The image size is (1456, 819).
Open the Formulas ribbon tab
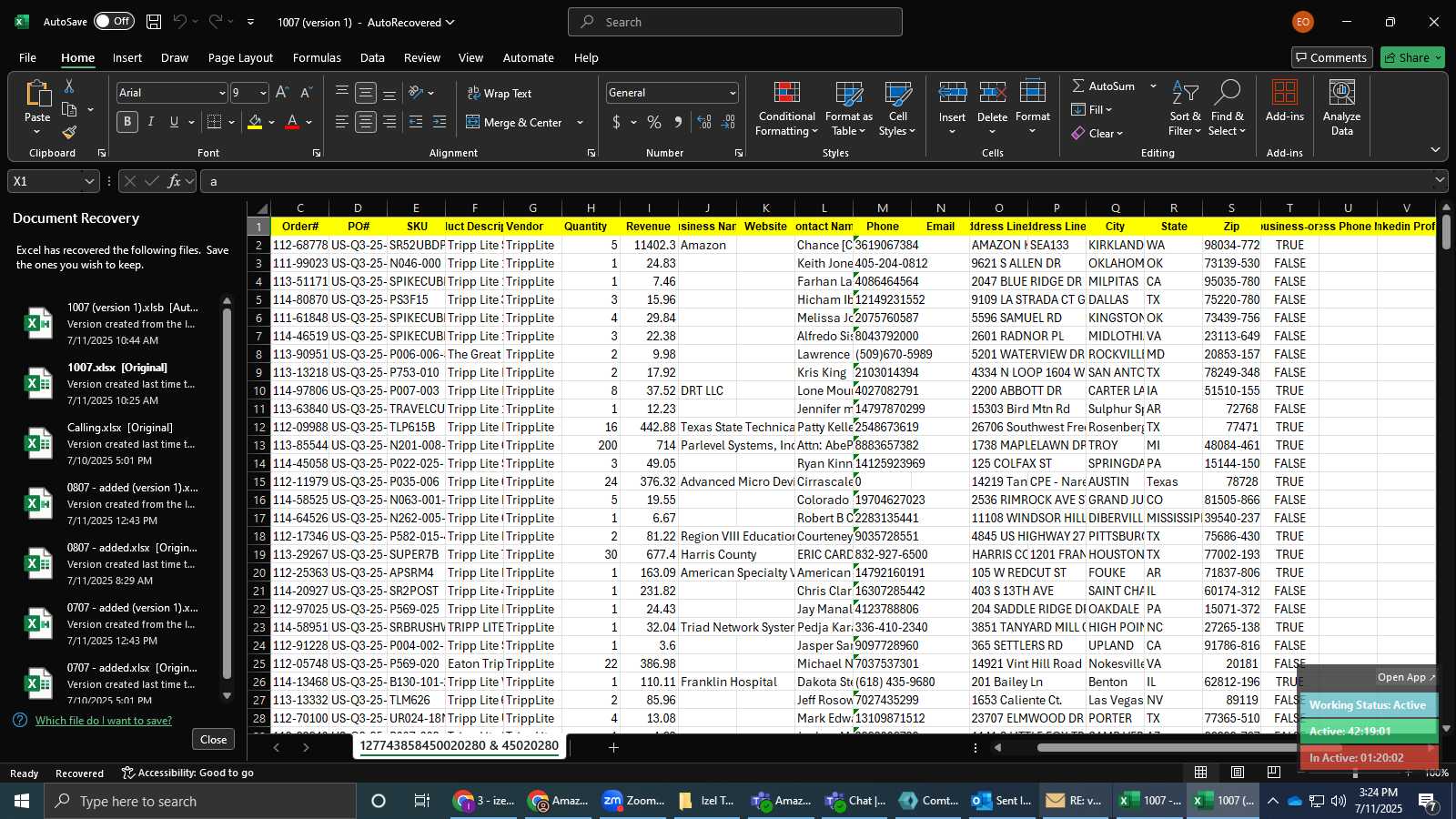(x=317, y=57)
